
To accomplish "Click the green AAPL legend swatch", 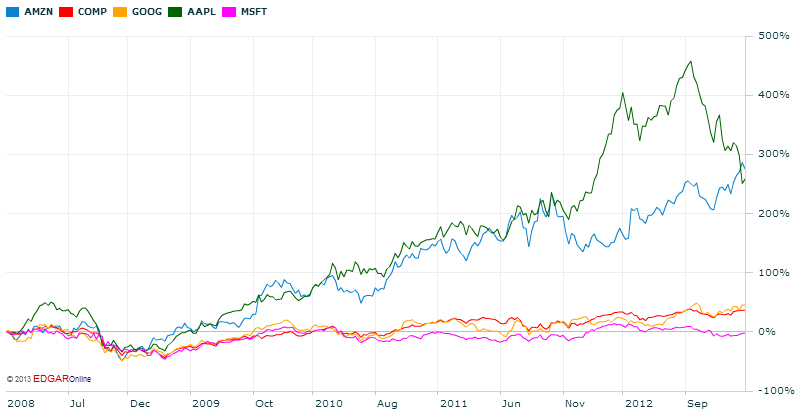I will [x=178, y=12].
